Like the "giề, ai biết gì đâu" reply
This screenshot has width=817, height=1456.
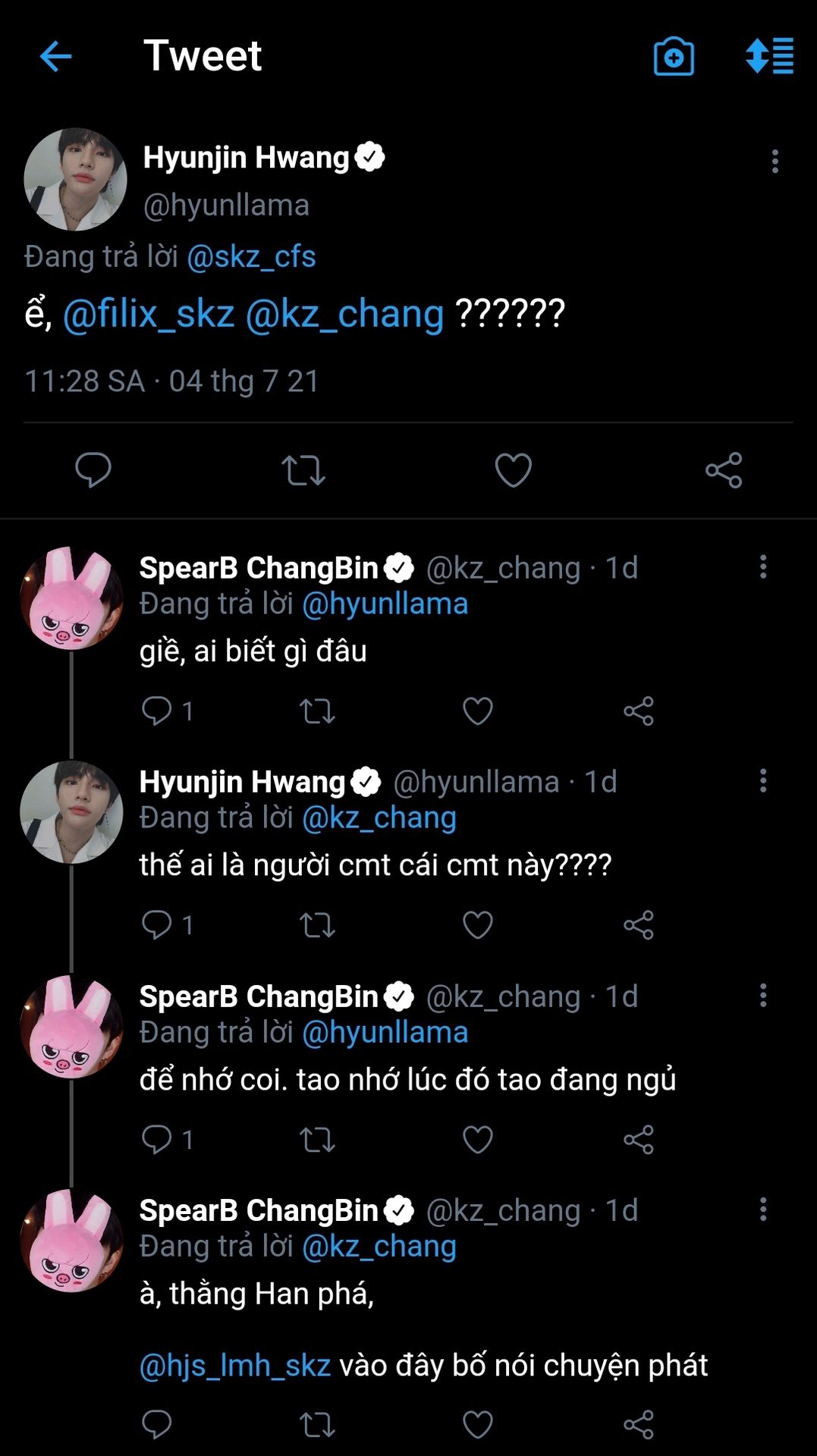point(478,711)
